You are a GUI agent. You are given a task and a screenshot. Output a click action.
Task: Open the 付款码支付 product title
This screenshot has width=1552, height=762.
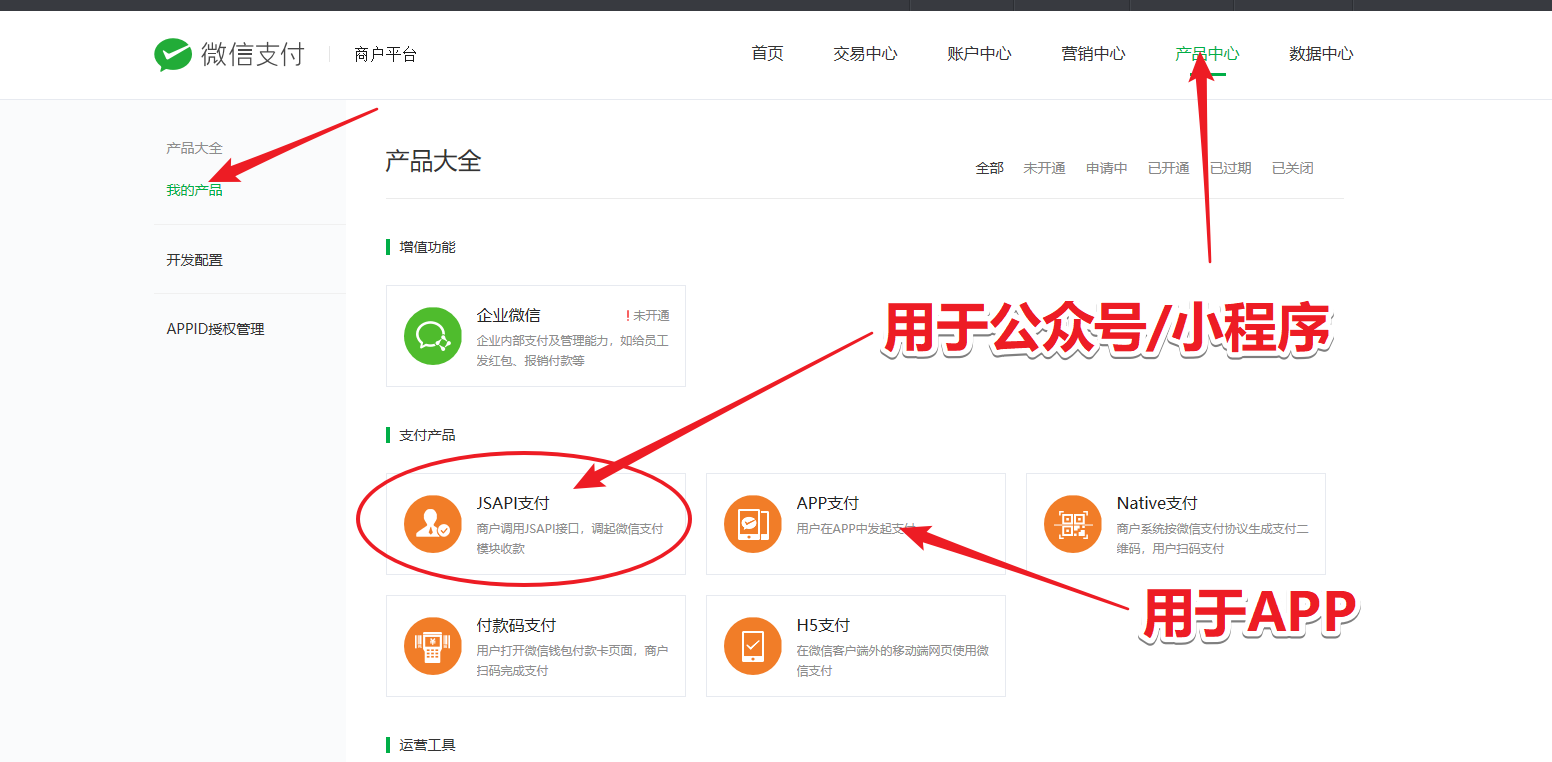pos(516,625)
